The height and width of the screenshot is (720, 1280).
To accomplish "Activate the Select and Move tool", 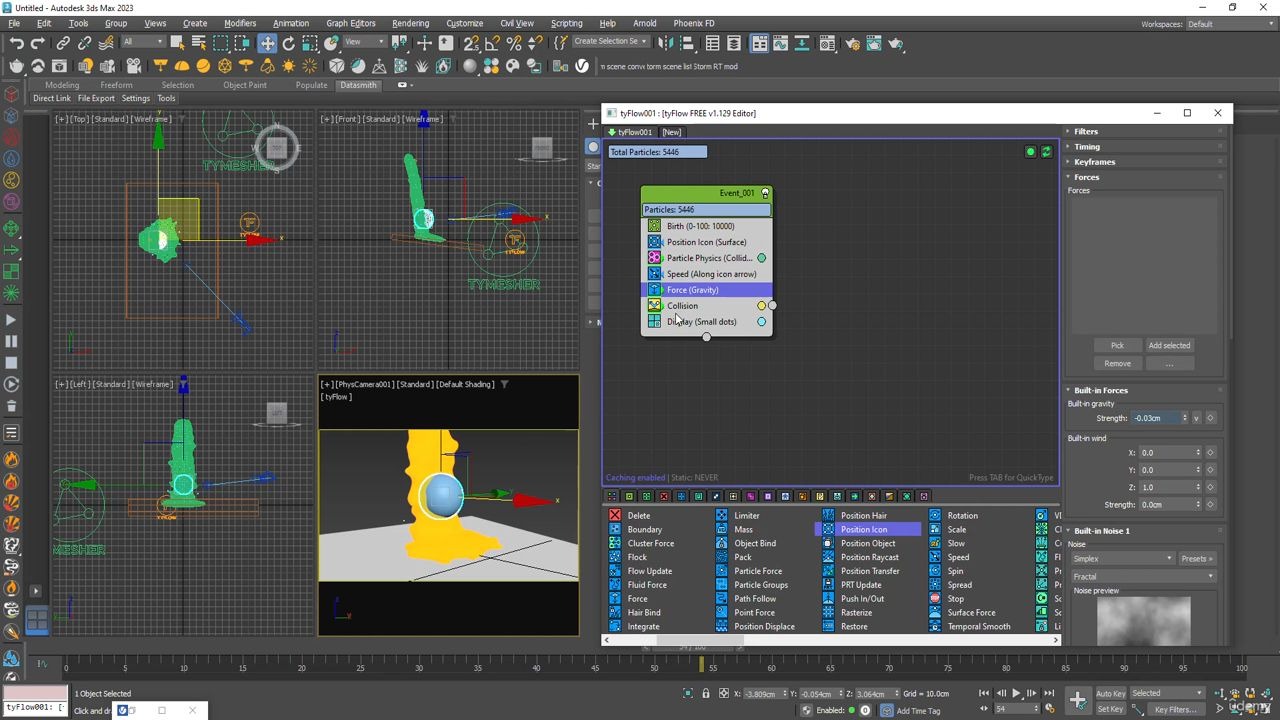I will 267,43.
